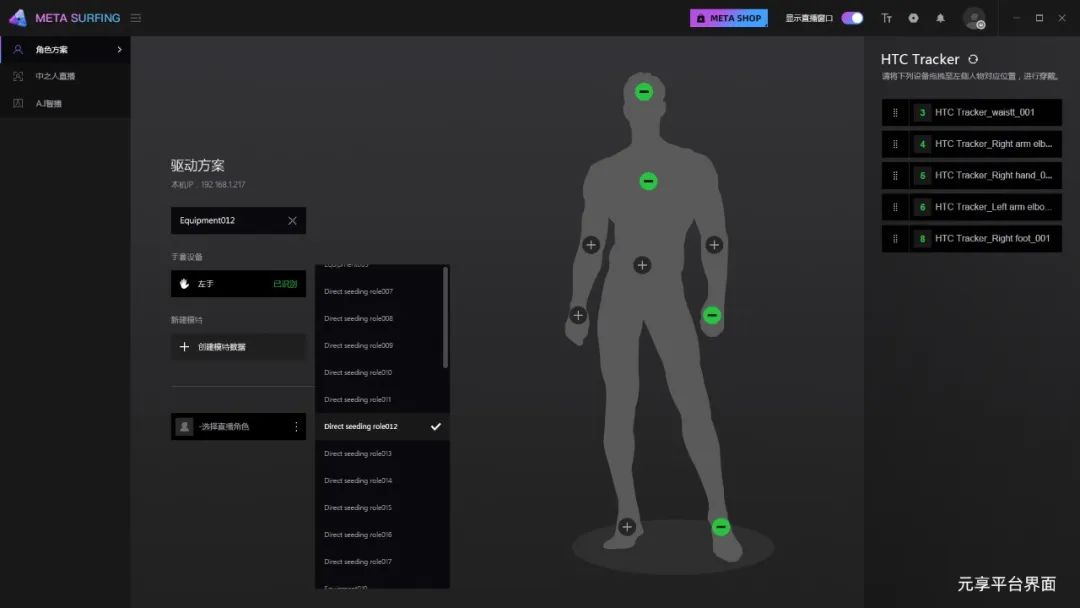The height and width of the screenshot is (608, 1080).
Task: Click the role dropdown list scrollbar
Action: pyautogui.click(x=445, y=318)
